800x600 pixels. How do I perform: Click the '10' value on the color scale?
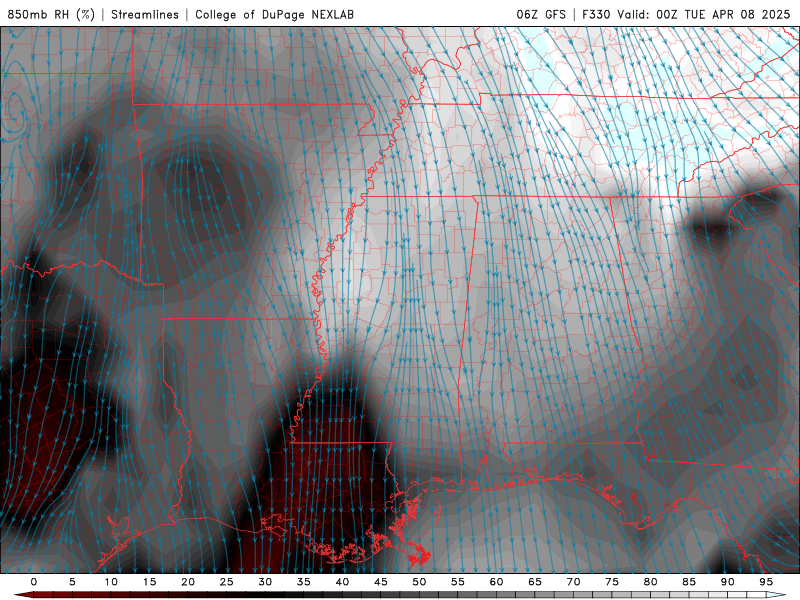(111, 582)
